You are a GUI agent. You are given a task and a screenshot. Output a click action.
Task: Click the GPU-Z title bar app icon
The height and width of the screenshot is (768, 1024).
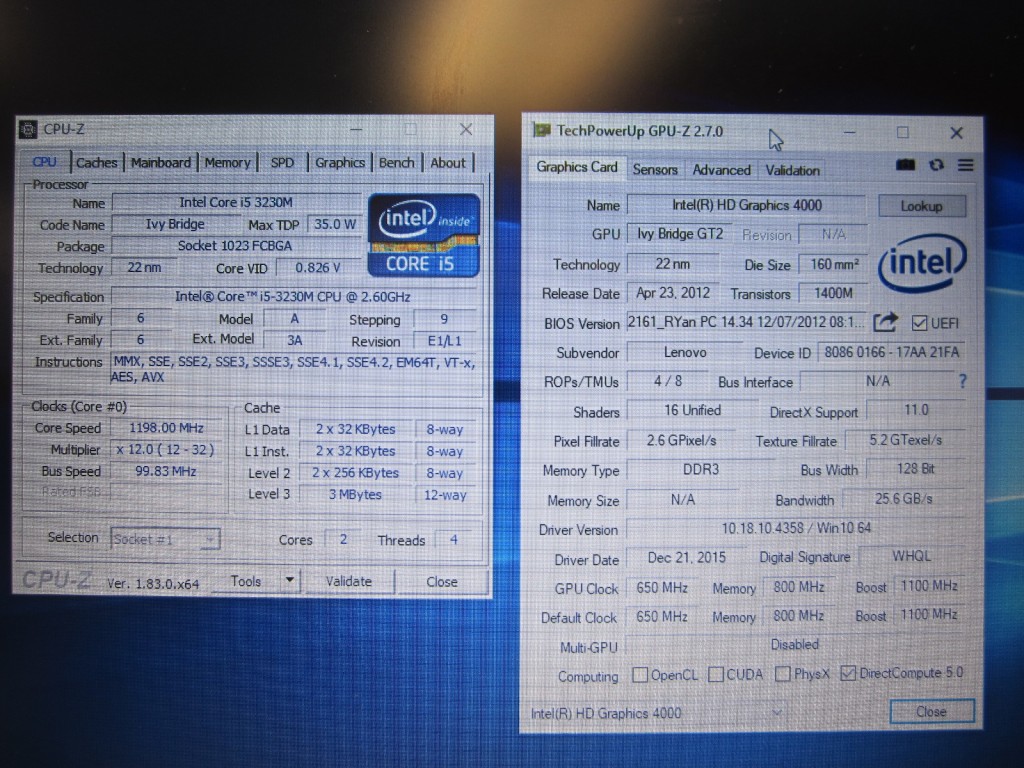(x=541, y=130)
